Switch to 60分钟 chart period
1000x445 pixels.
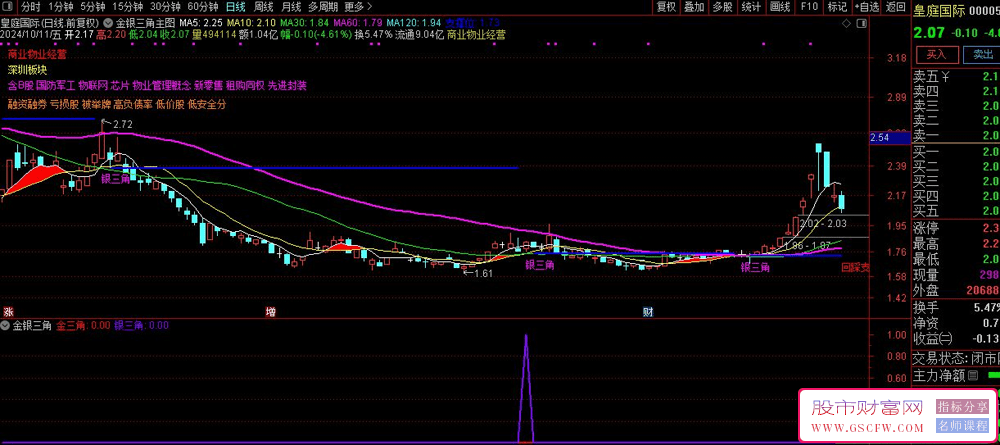203,7
